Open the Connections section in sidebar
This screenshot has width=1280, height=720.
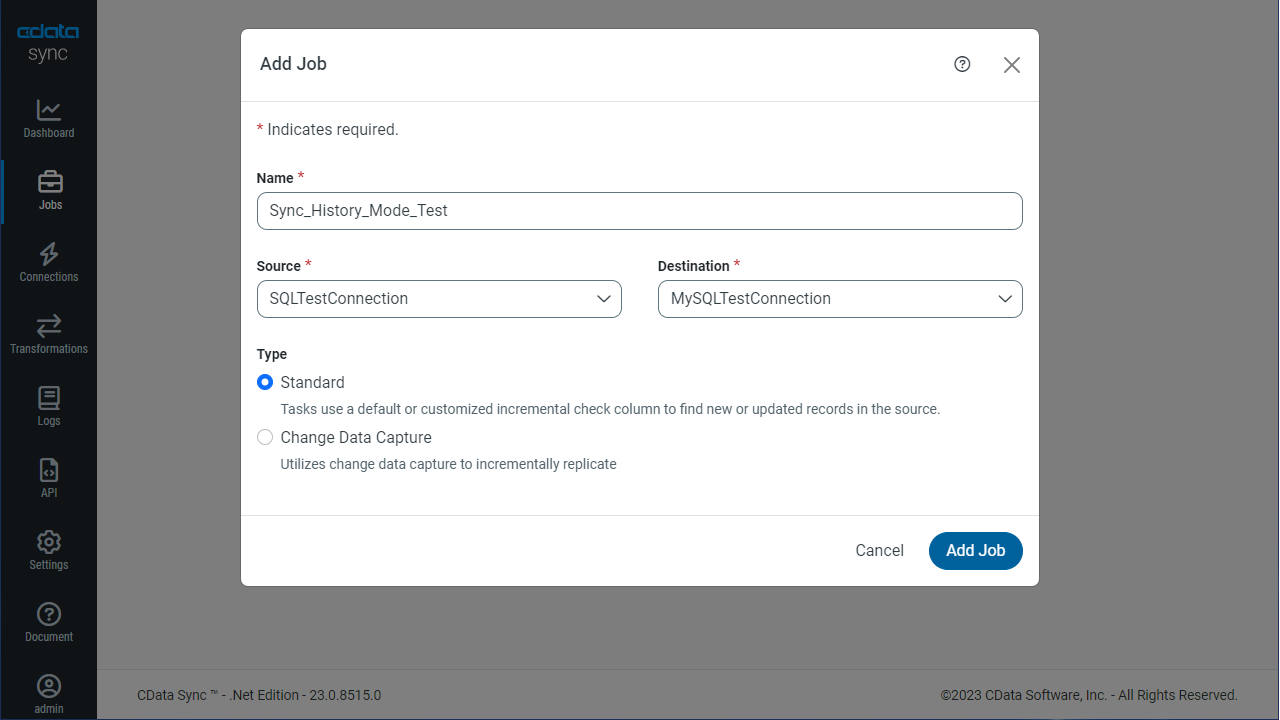pos(48,262)
